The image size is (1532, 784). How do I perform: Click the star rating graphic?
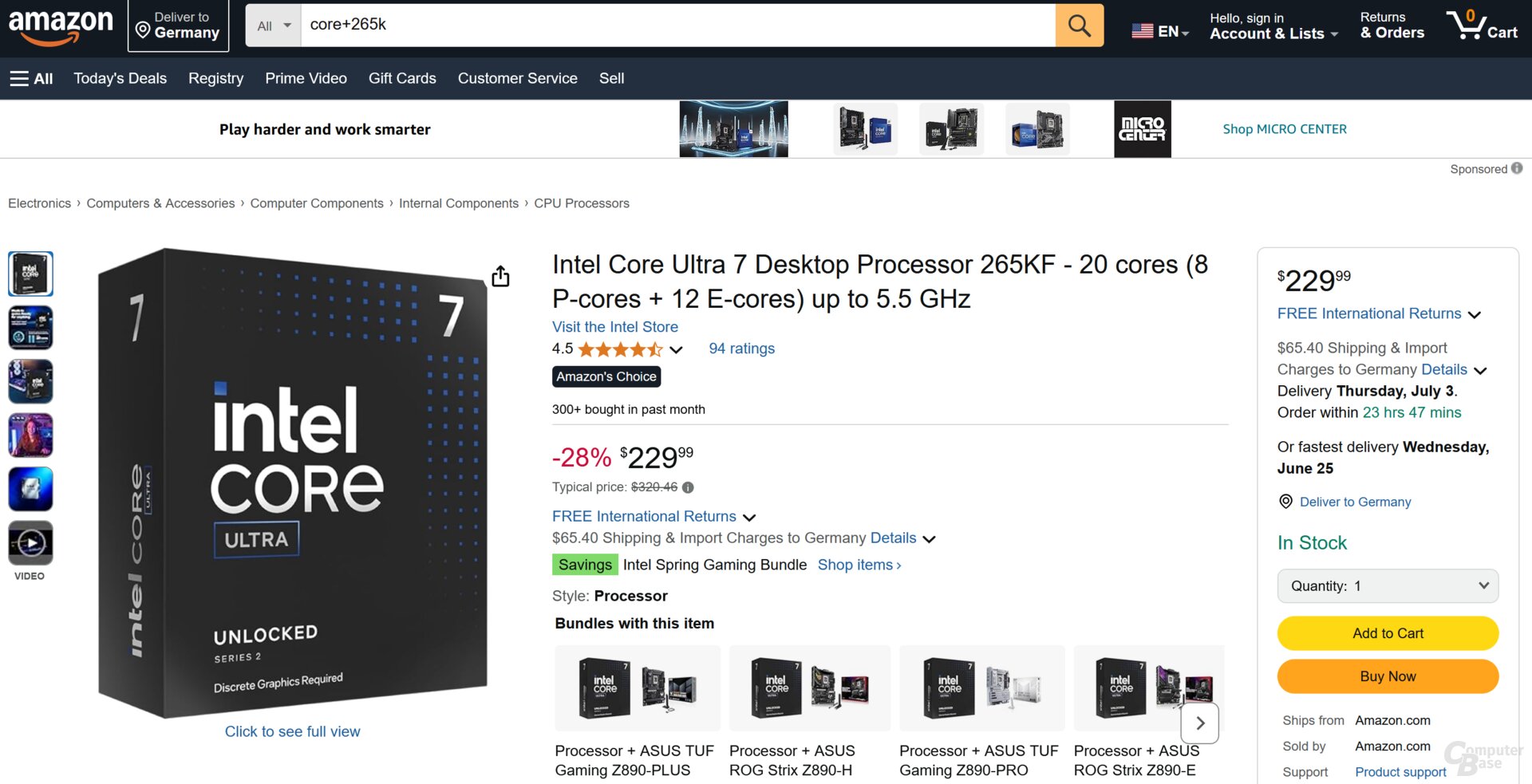620,349
